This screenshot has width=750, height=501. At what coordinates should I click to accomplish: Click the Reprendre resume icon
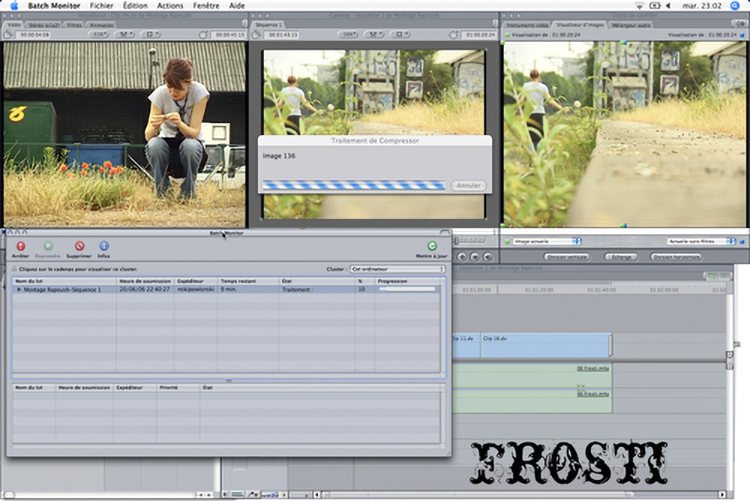[48, 246]
